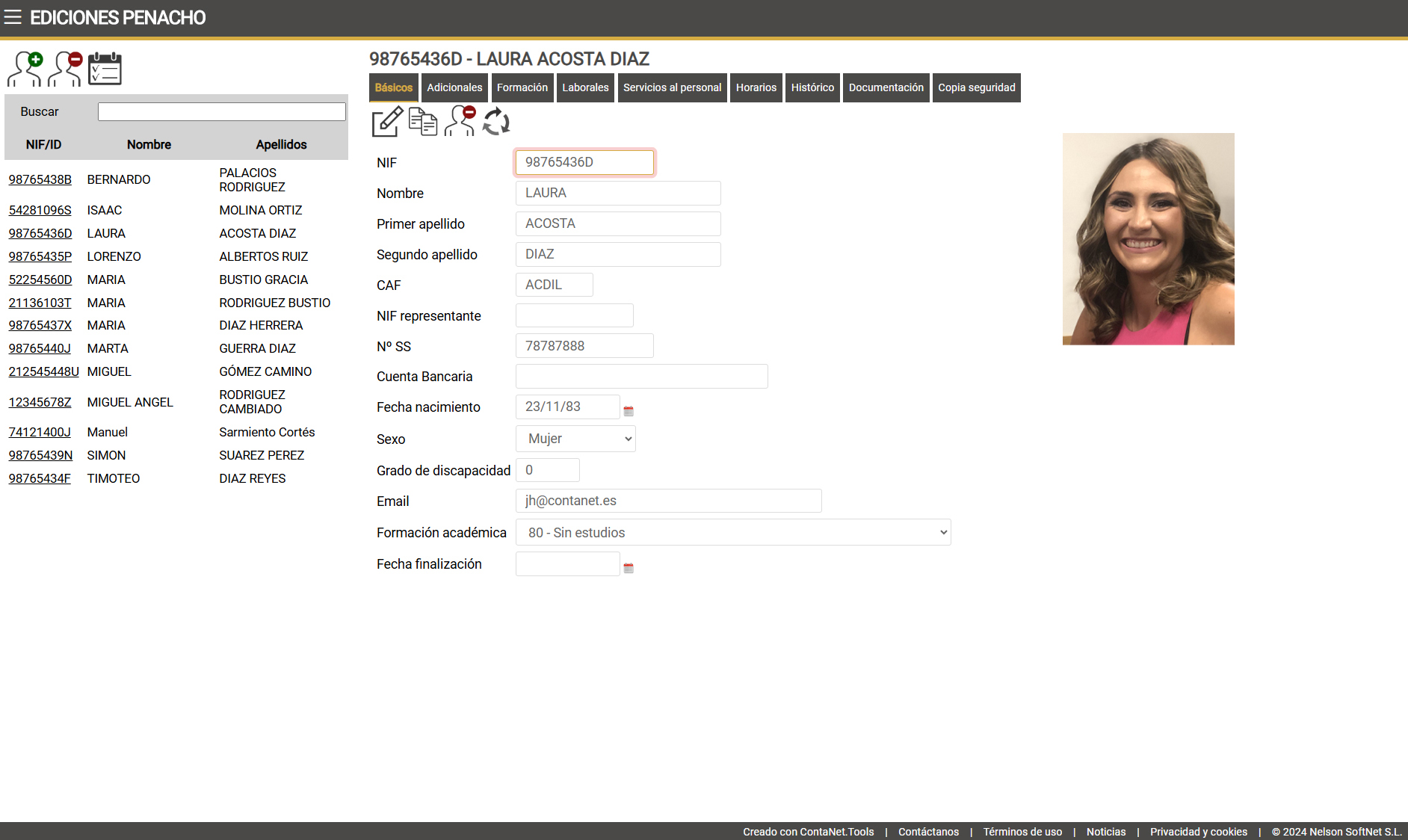Open Términos de uso link
This screenshot has height=840, width=1408.
[1022, 832]
